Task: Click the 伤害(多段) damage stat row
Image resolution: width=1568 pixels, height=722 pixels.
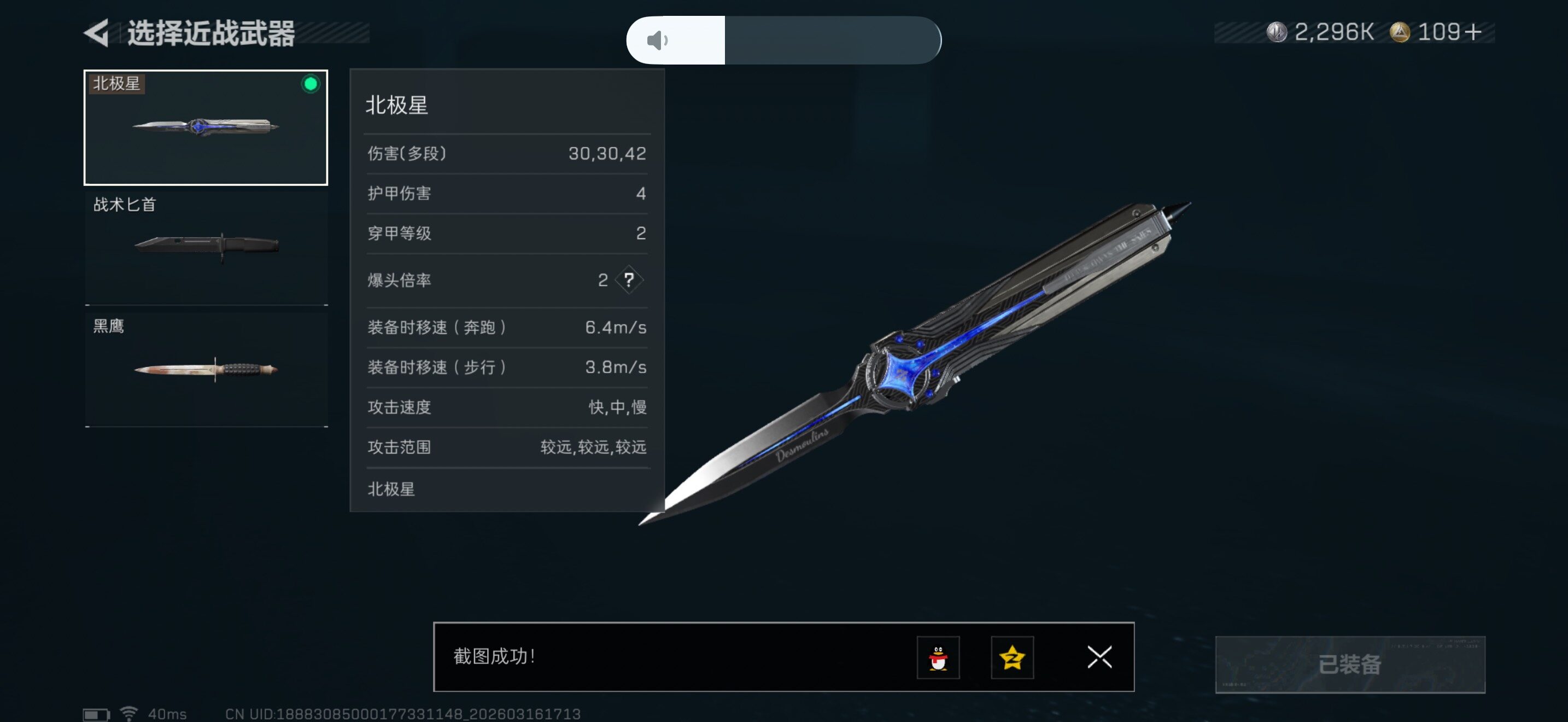Action: [506, 154]
